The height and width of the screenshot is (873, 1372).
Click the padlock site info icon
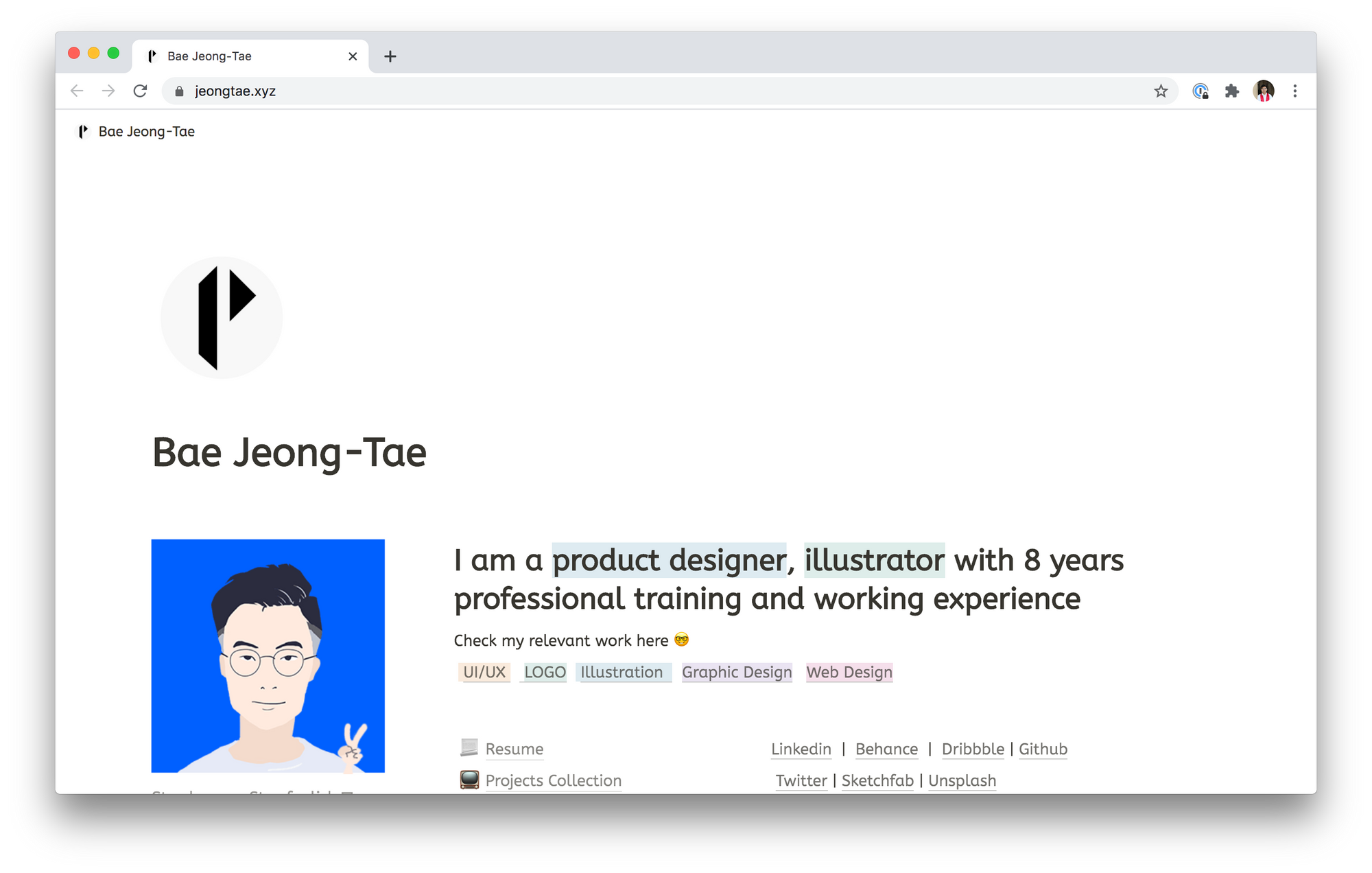click(x=179, y=91)
